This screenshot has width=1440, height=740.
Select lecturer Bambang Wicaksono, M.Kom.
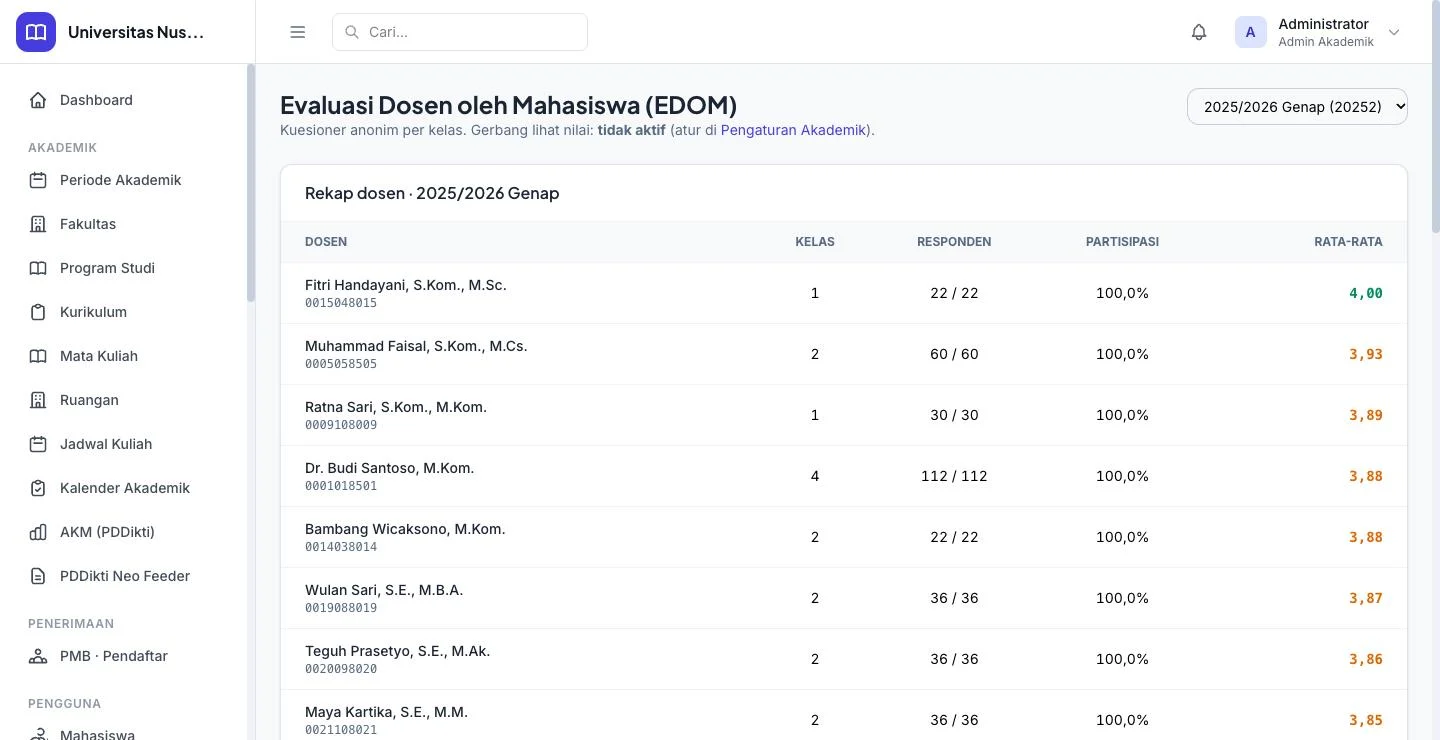pyautogui.click(x=405, y=529)
